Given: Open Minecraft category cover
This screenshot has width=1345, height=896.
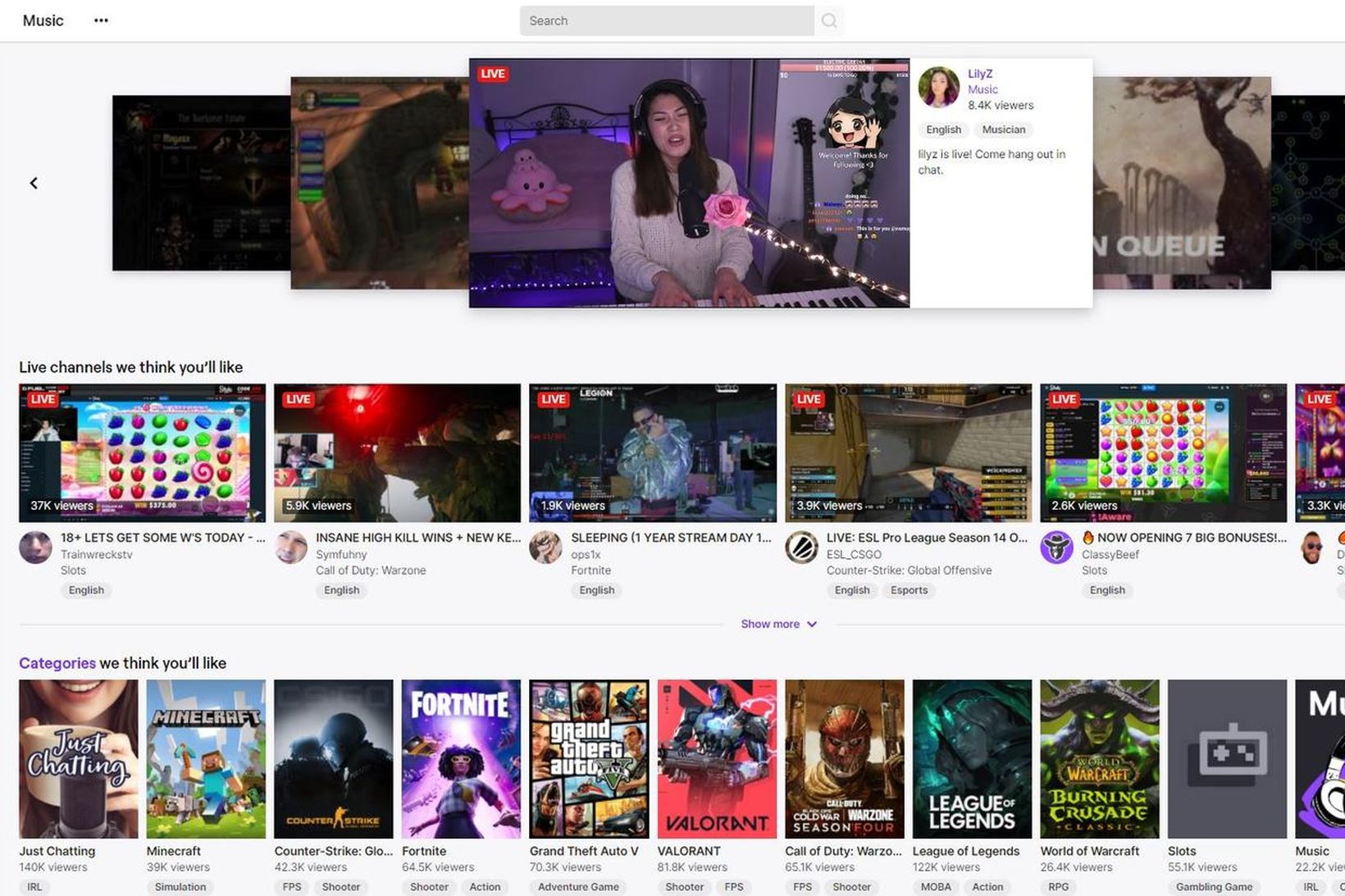Looking at the screenshot, I should click(x=206, y=759).
